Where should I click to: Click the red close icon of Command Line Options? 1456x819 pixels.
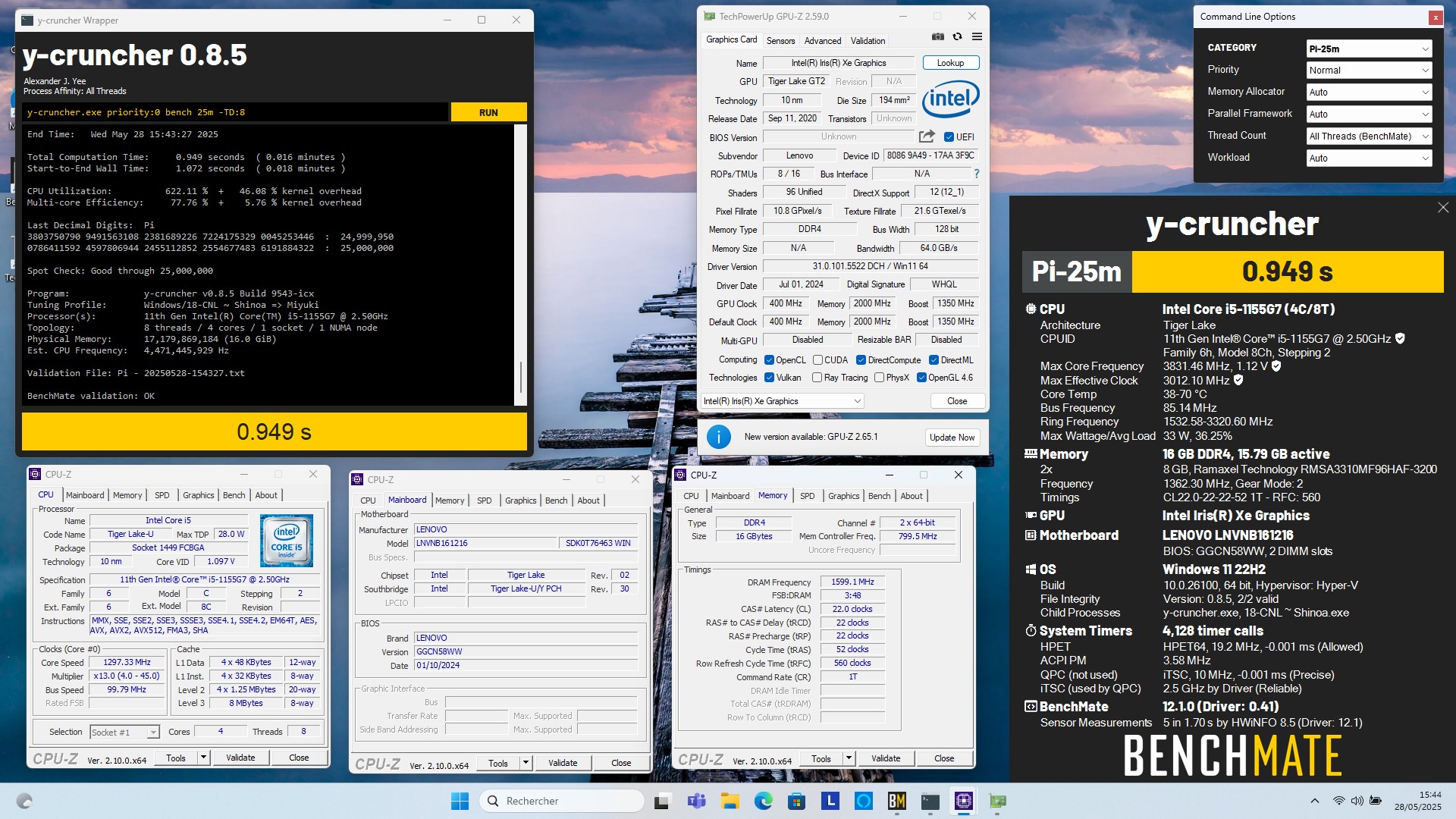point(1435,17)
